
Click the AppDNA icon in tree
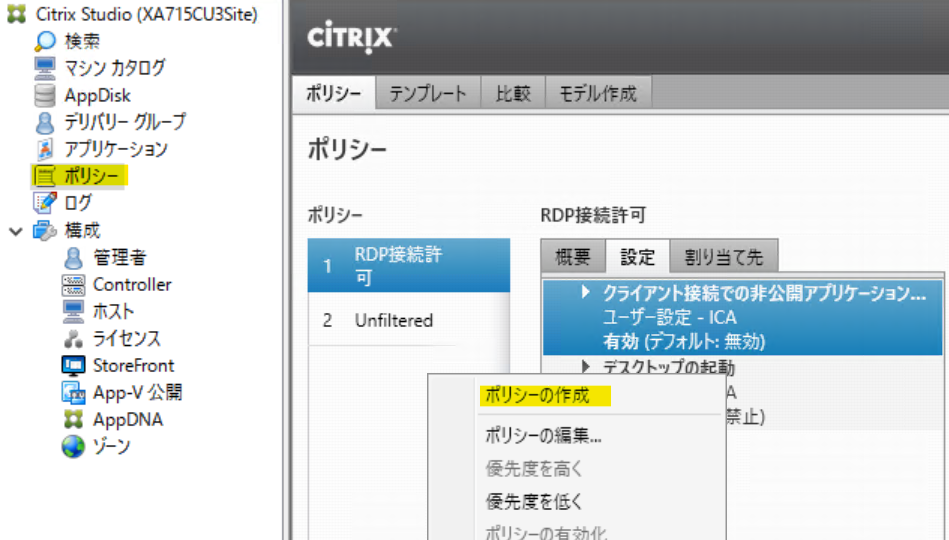tap(73, 420)
